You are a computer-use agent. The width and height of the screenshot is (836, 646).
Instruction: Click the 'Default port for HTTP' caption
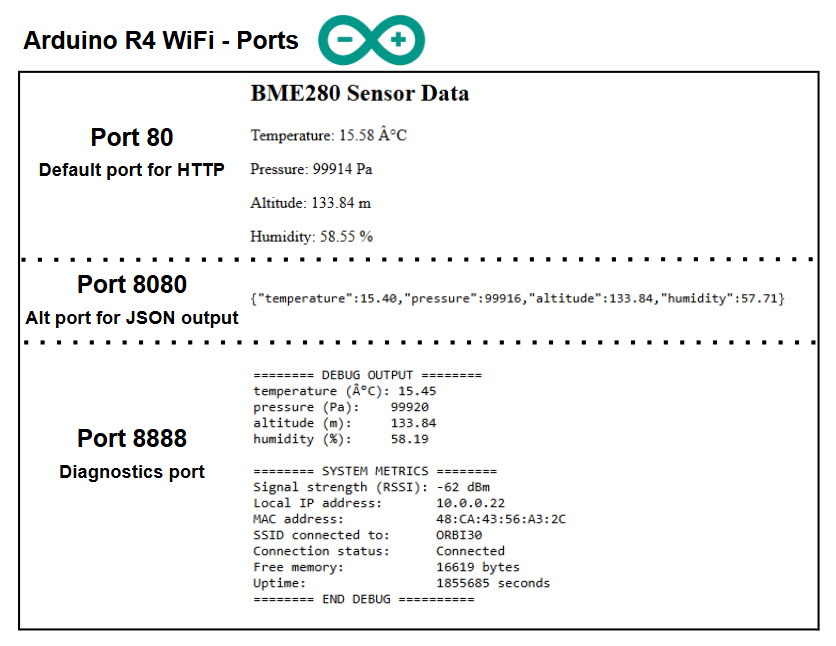[x=131, y=170]
